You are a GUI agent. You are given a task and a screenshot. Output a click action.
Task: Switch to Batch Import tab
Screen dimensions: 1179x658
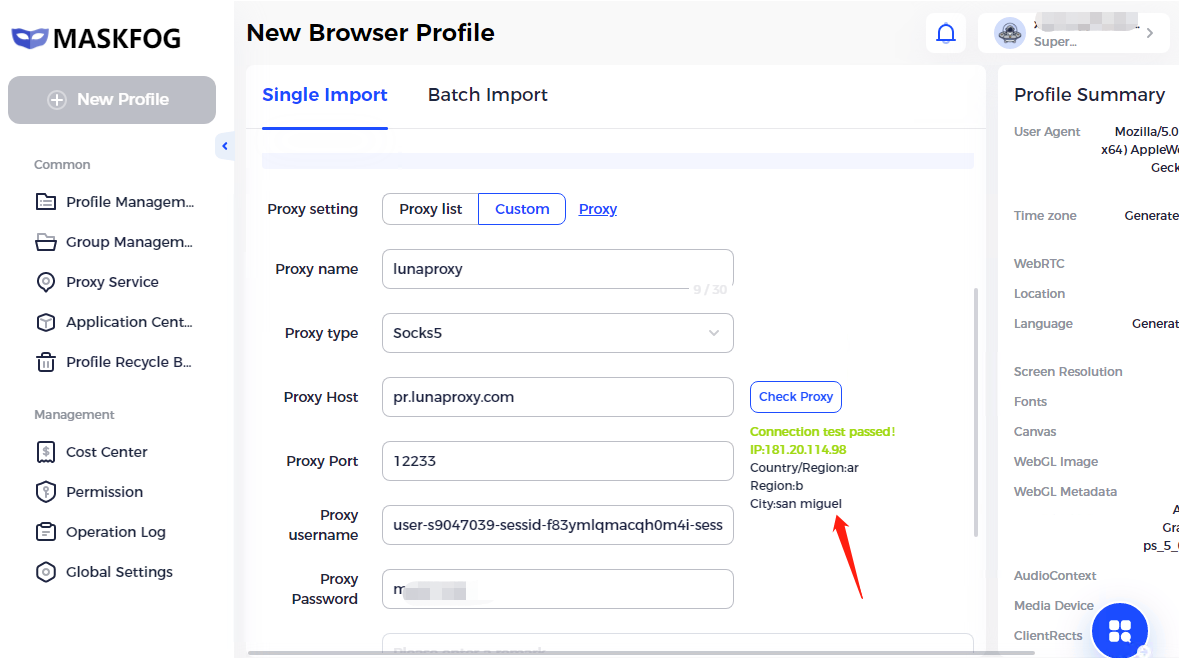[487, 95]
